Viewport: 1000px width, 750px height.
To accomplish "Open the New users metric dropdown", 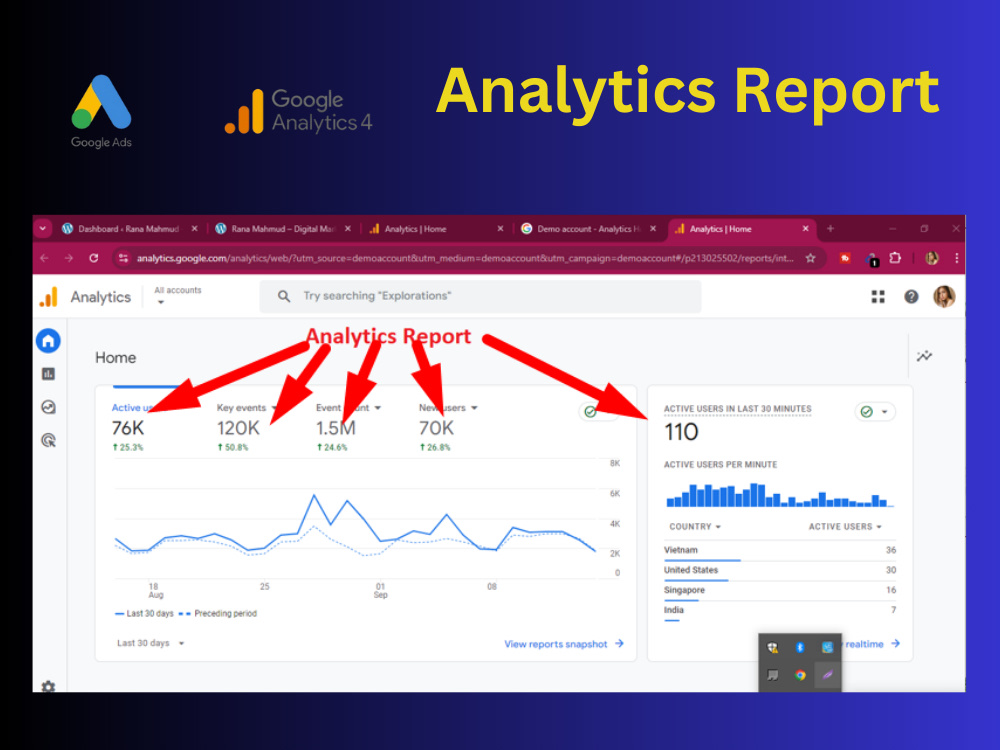I will (474, 408).
